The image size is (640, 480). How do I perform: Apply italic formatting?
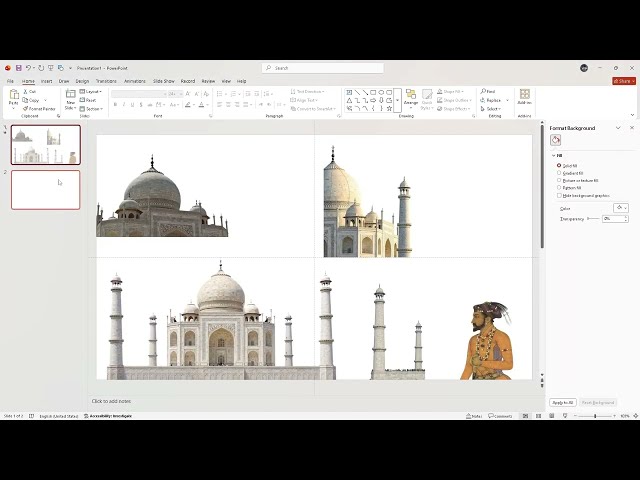pos(124,105)
